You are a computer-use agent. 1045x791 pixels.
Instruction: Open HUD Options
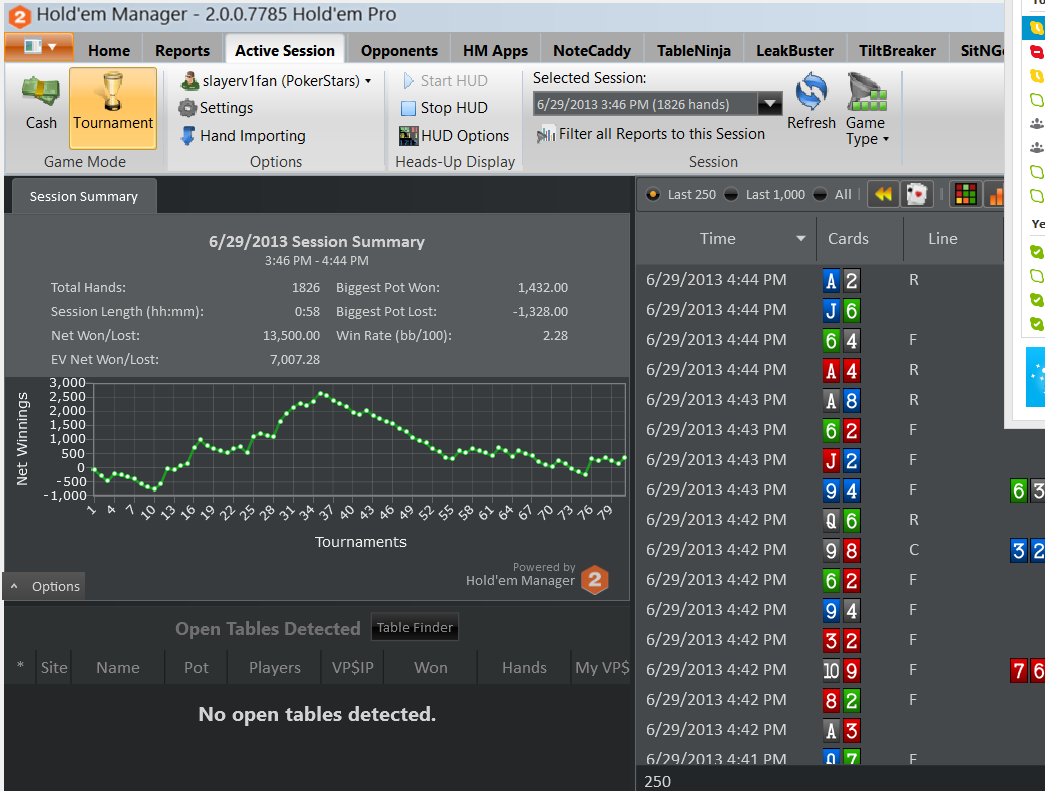tap(454, 136)
